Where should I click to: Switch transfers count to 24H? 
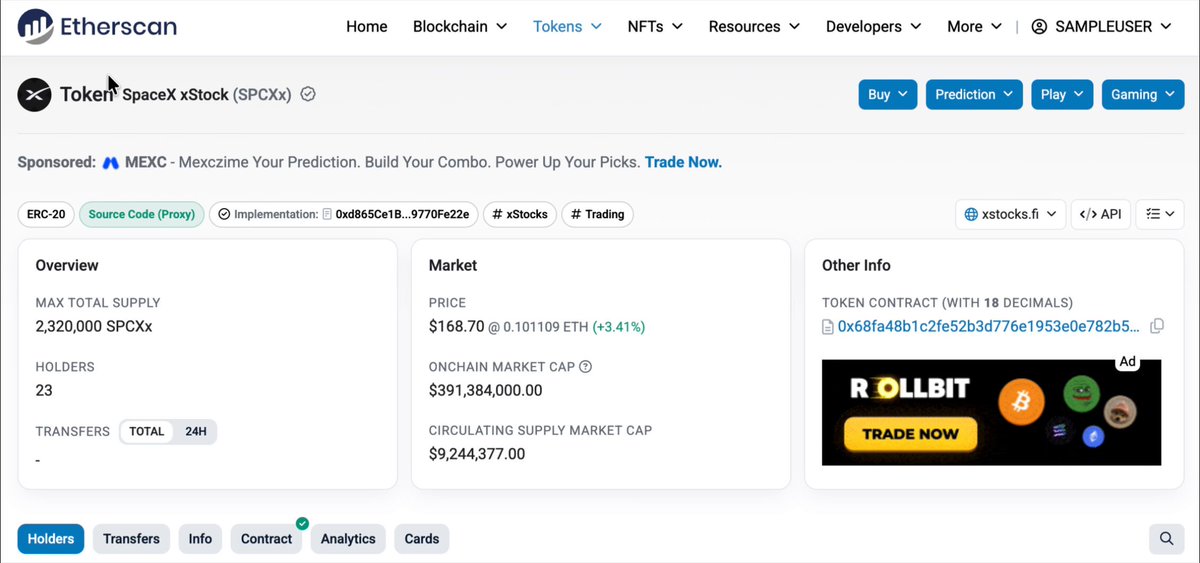click(x=196, y=432)
